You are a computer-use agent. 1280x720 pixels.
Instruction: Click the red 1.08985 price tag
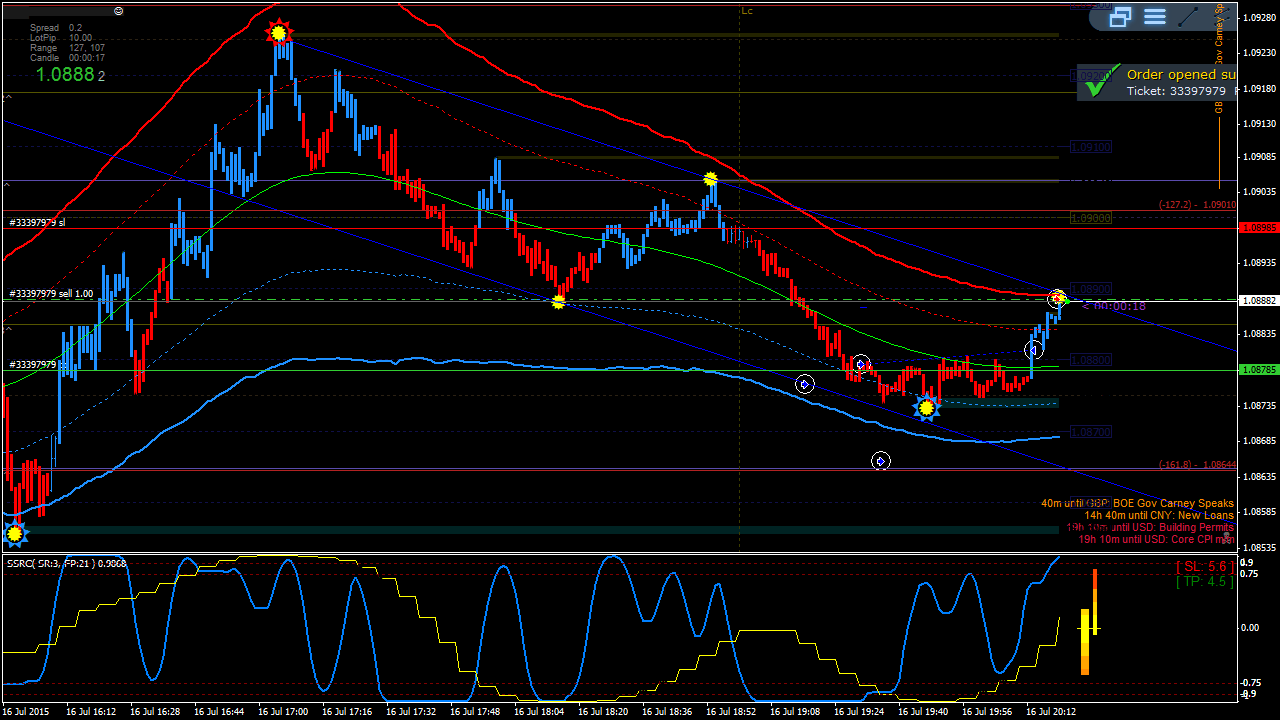point(1258,228)
